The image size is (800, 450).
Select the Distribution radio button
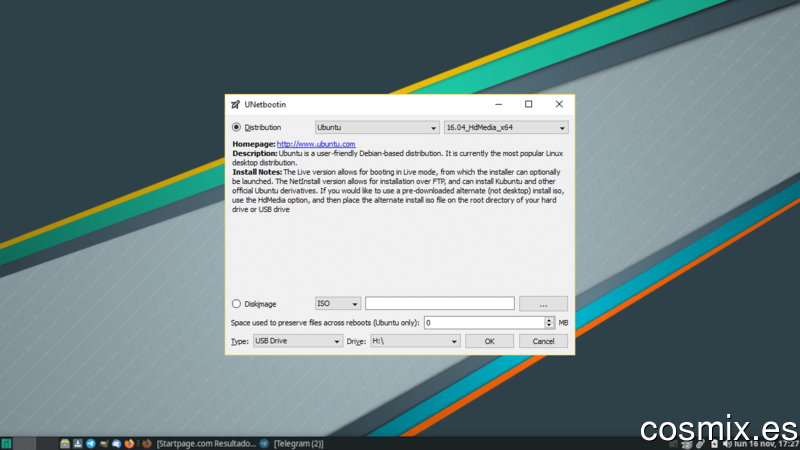[236, 127]
